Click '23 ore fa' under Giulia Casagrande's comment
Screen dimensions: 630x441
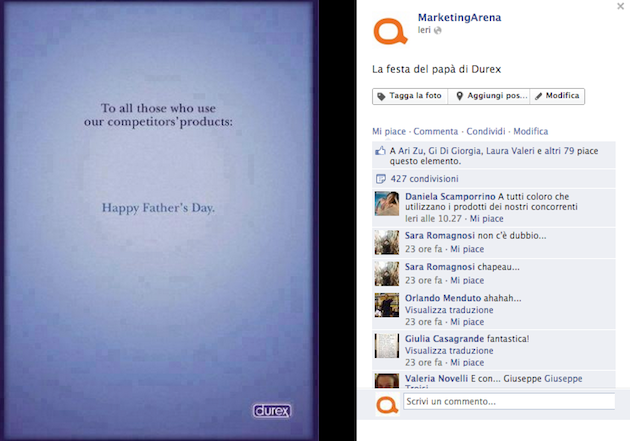[423, 363]
